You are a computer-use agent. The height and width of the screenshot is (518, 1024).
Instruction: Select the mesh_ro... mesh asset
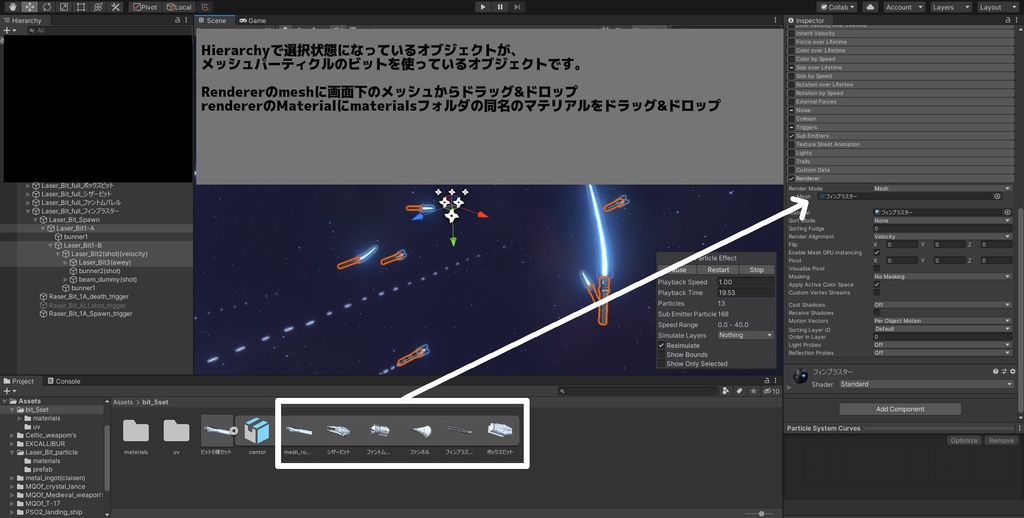298,435
